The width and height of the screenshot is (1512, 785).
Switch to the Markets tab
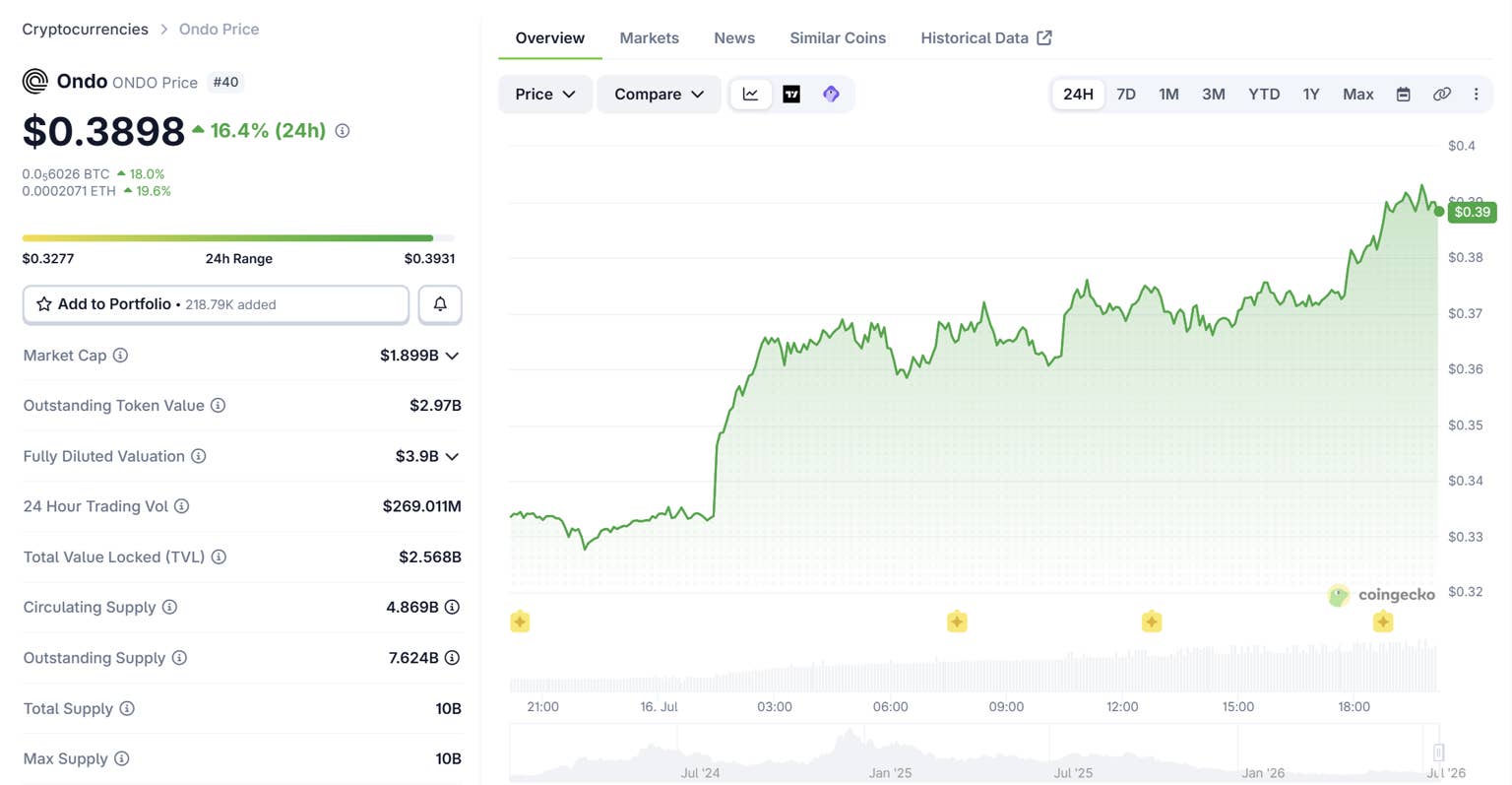[x=649, y=37]
